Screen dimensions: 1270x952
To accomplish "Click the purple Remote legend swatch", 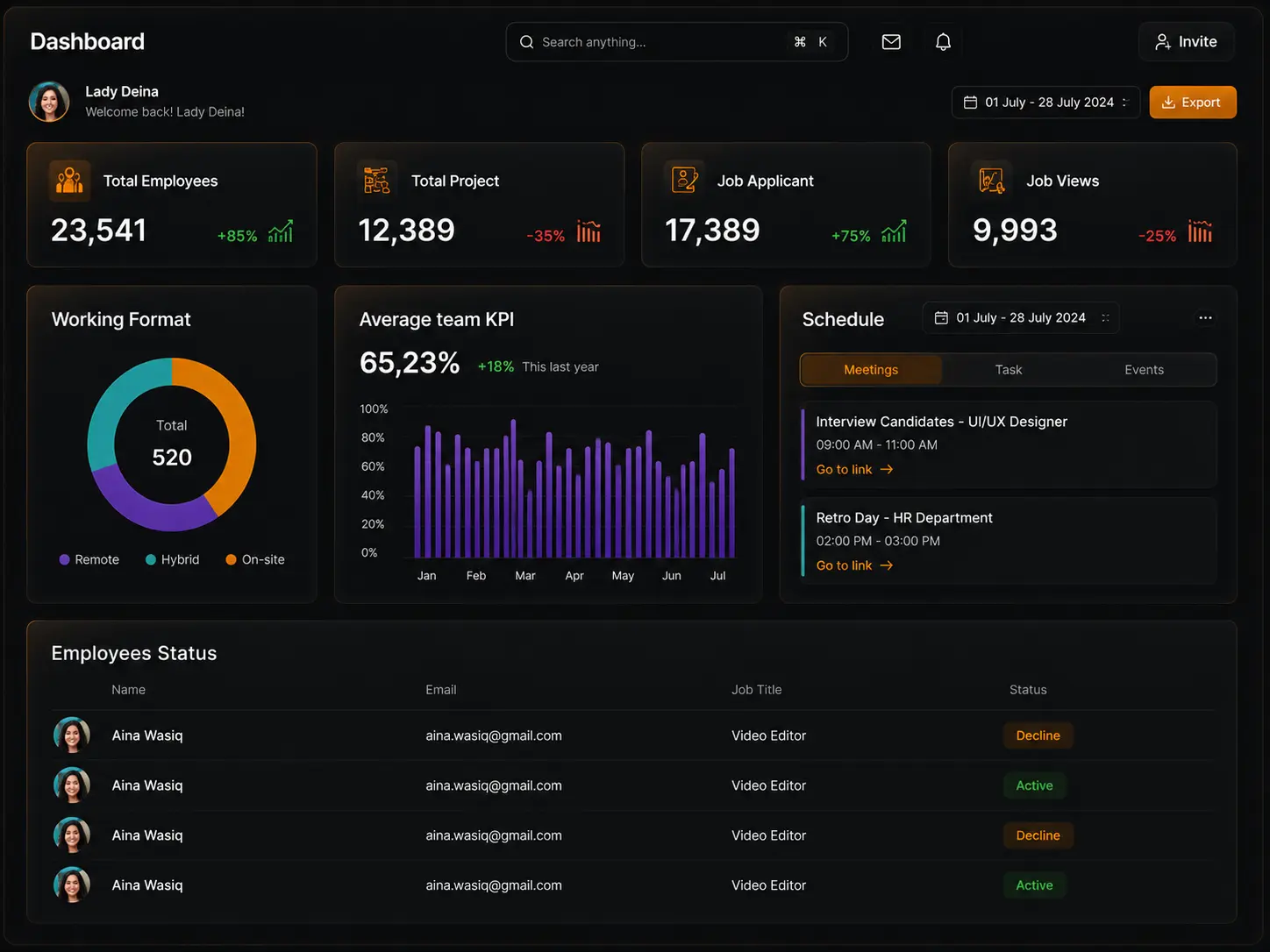I will pos(64,559).
